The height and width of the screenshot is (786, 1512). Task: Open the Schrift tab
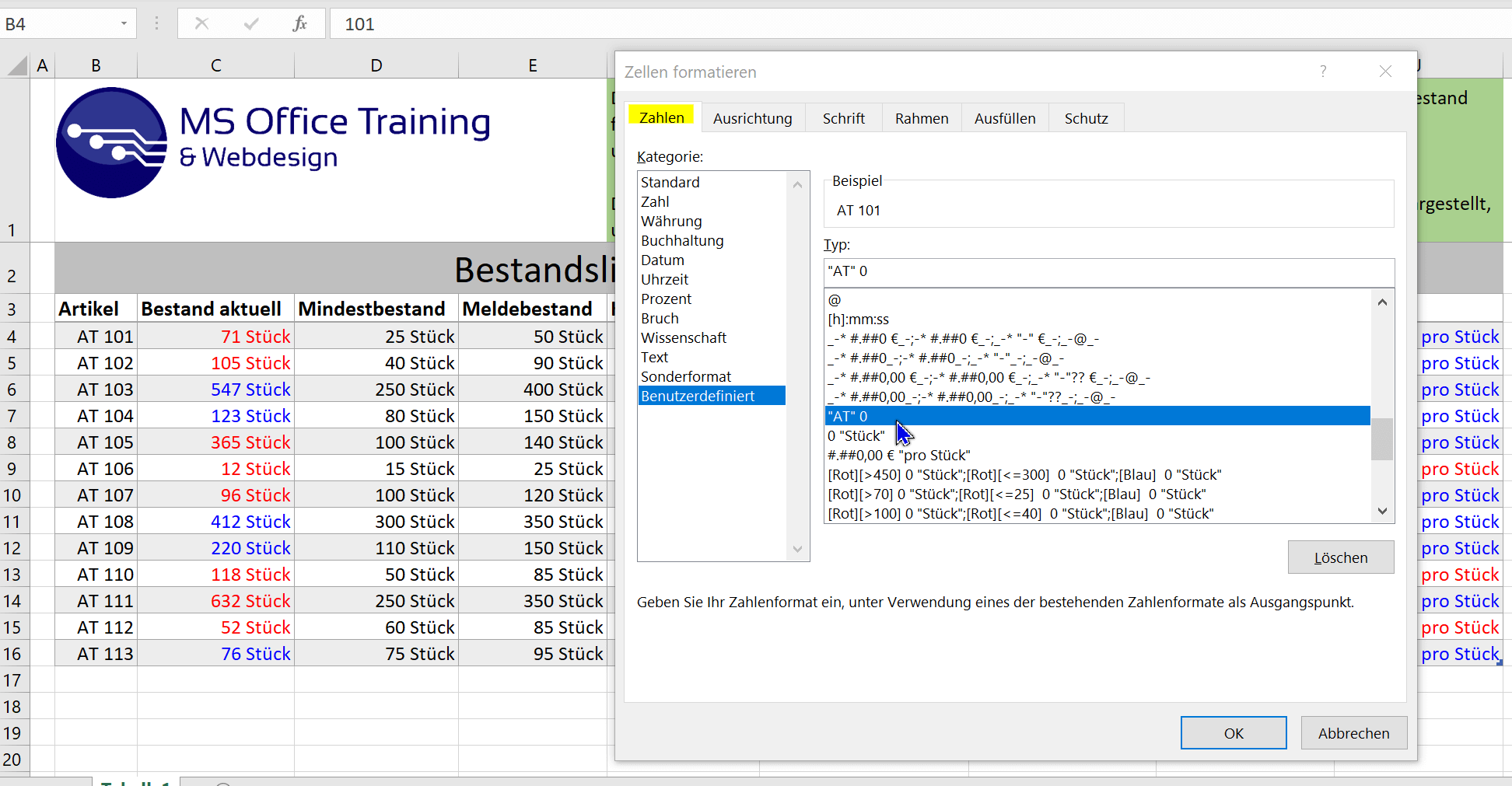(x=843, y=118)
